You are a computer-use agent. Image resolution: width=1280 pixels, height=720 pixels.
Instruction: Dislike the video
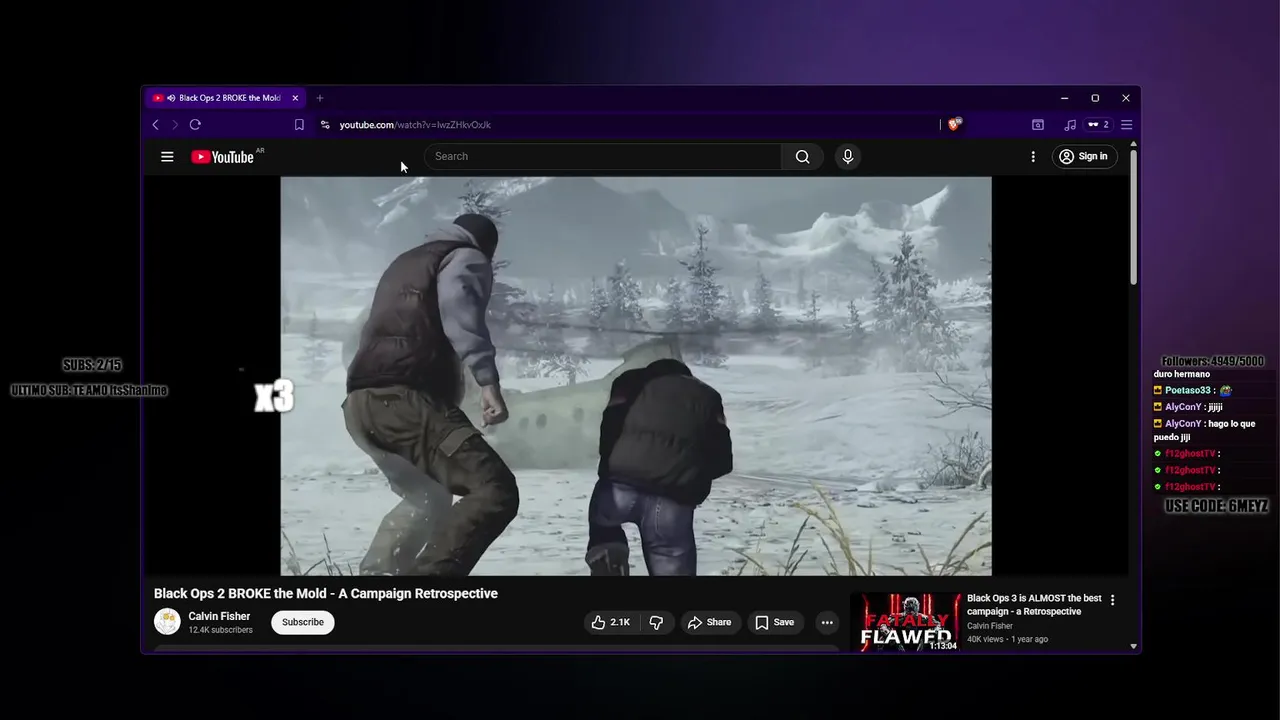(656, 622)
